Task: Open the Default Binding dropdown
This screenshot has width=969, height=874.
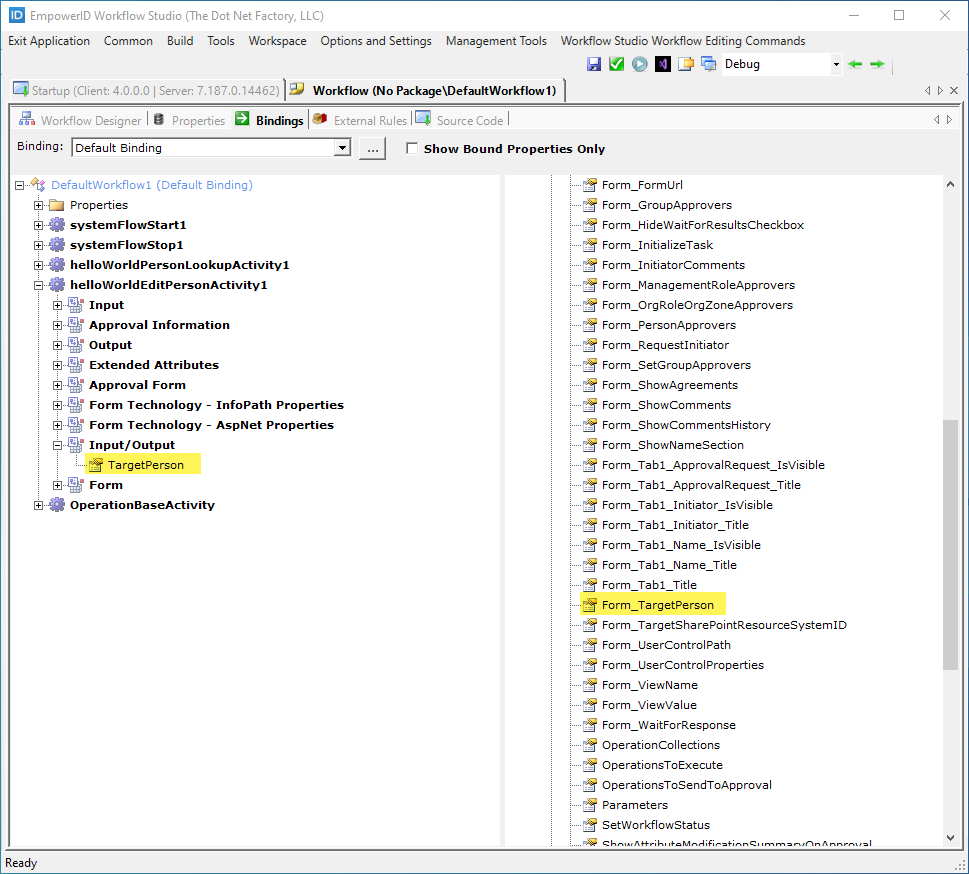Action: [342, 148]
